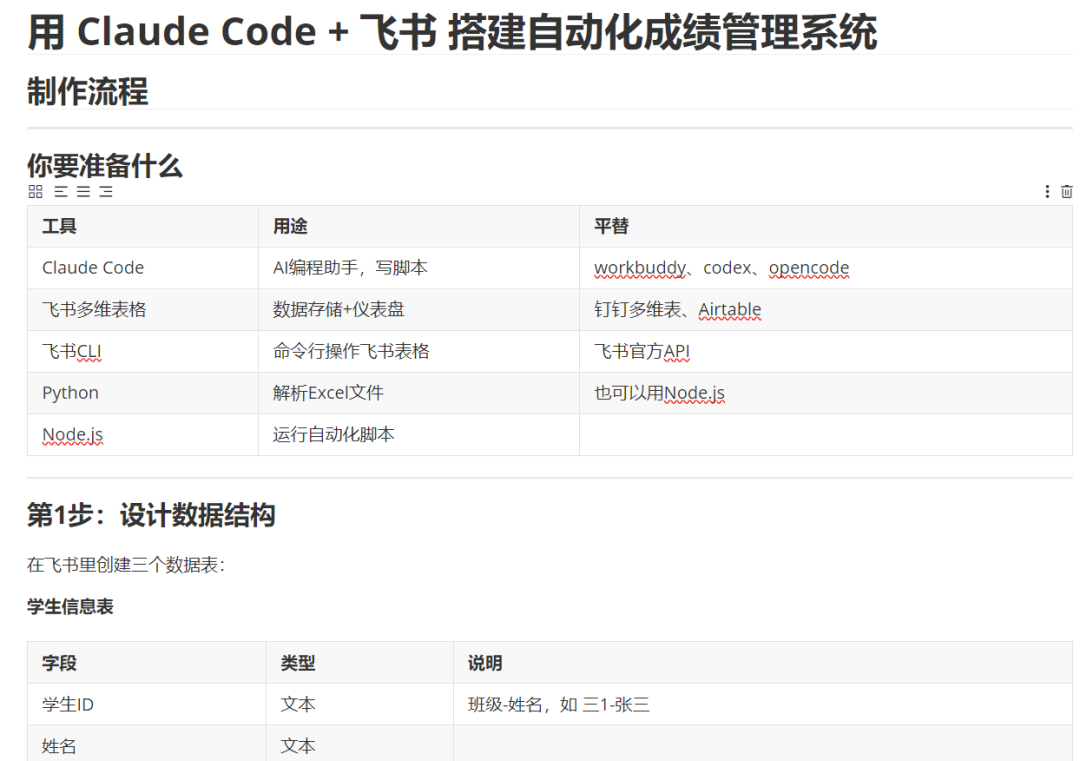Click the 字段 column header
Screen dimensions: 1080x761
tap(147, 663)
